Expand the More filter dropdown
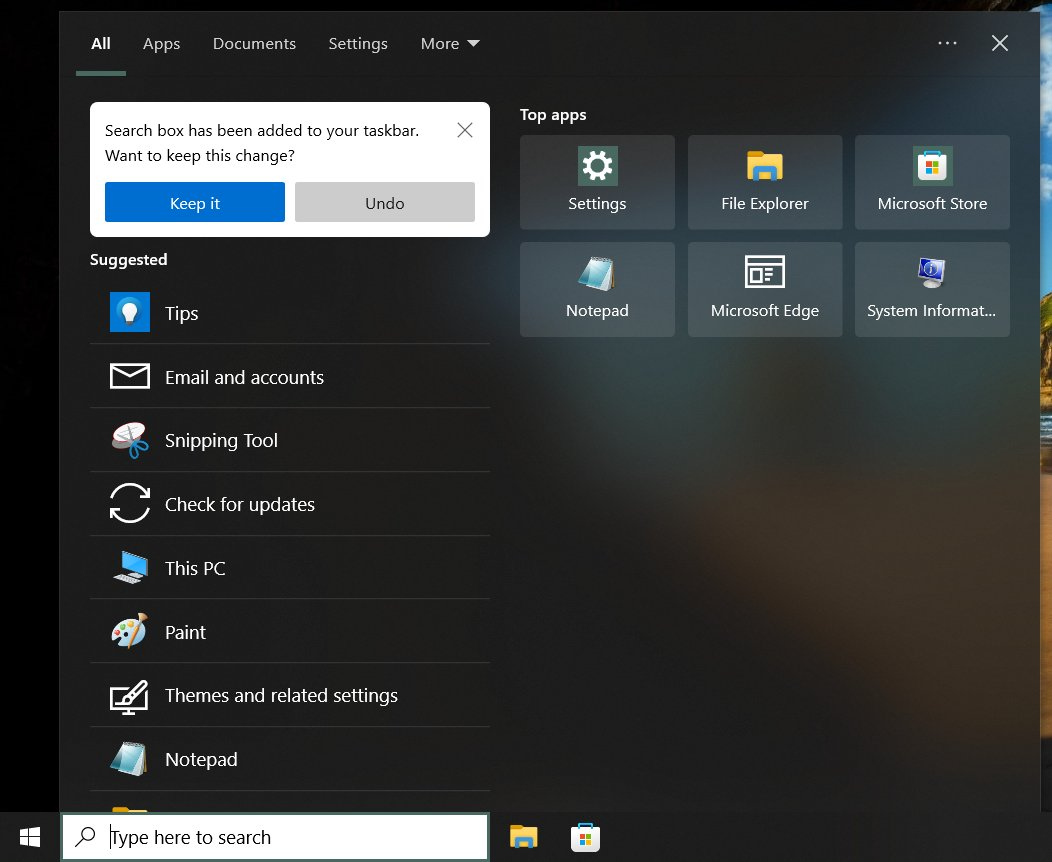 [450, 44]
